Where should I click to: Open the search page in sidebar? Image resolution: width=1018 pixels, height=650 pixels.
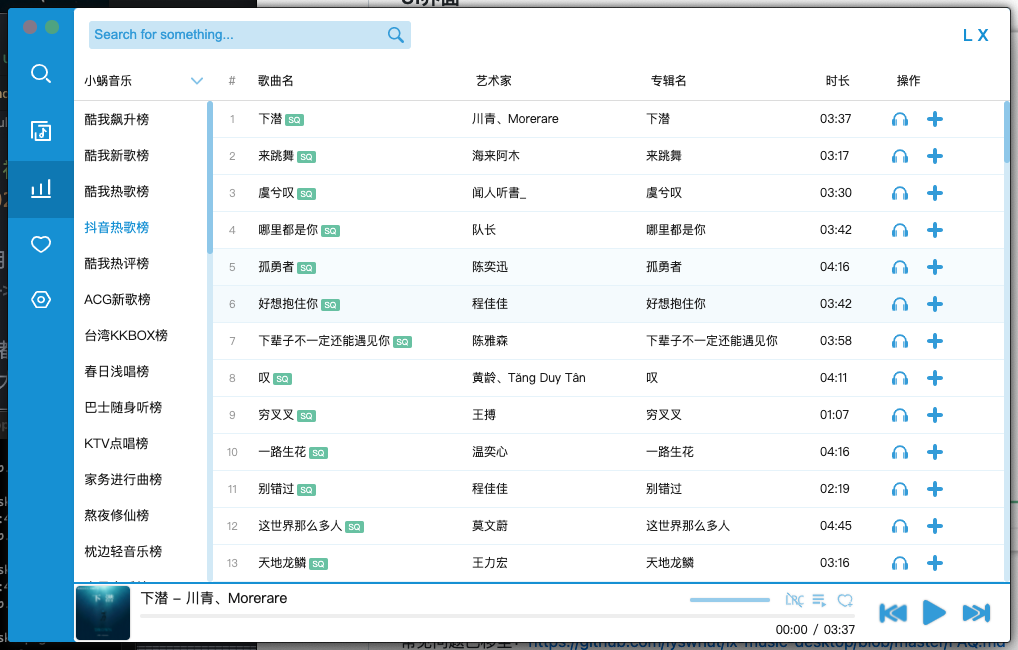tap(40, 73)
